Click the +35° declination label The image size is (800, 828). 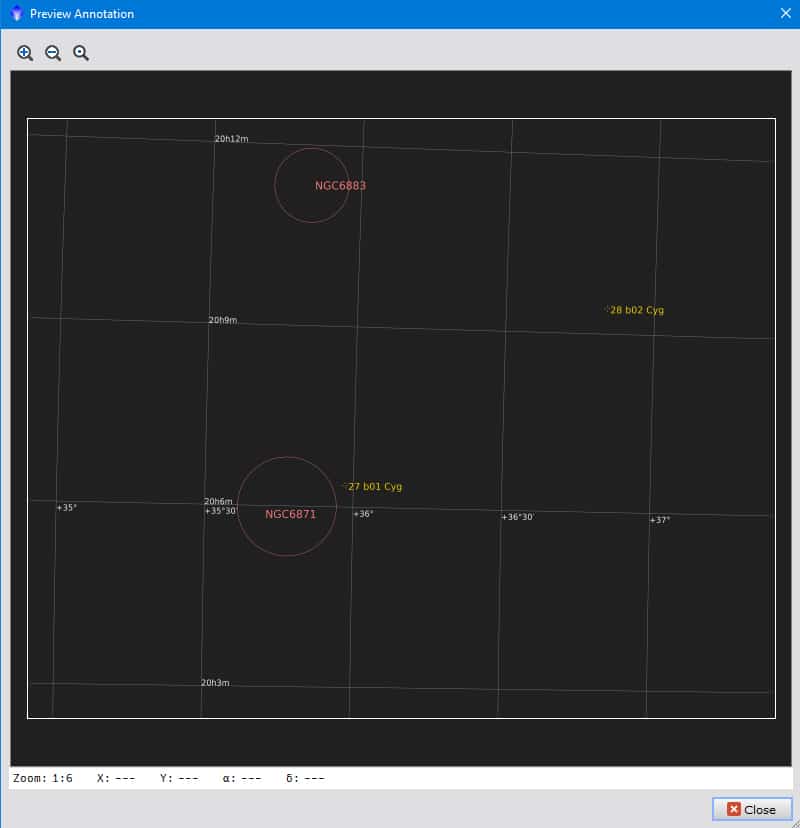point(67,507)
